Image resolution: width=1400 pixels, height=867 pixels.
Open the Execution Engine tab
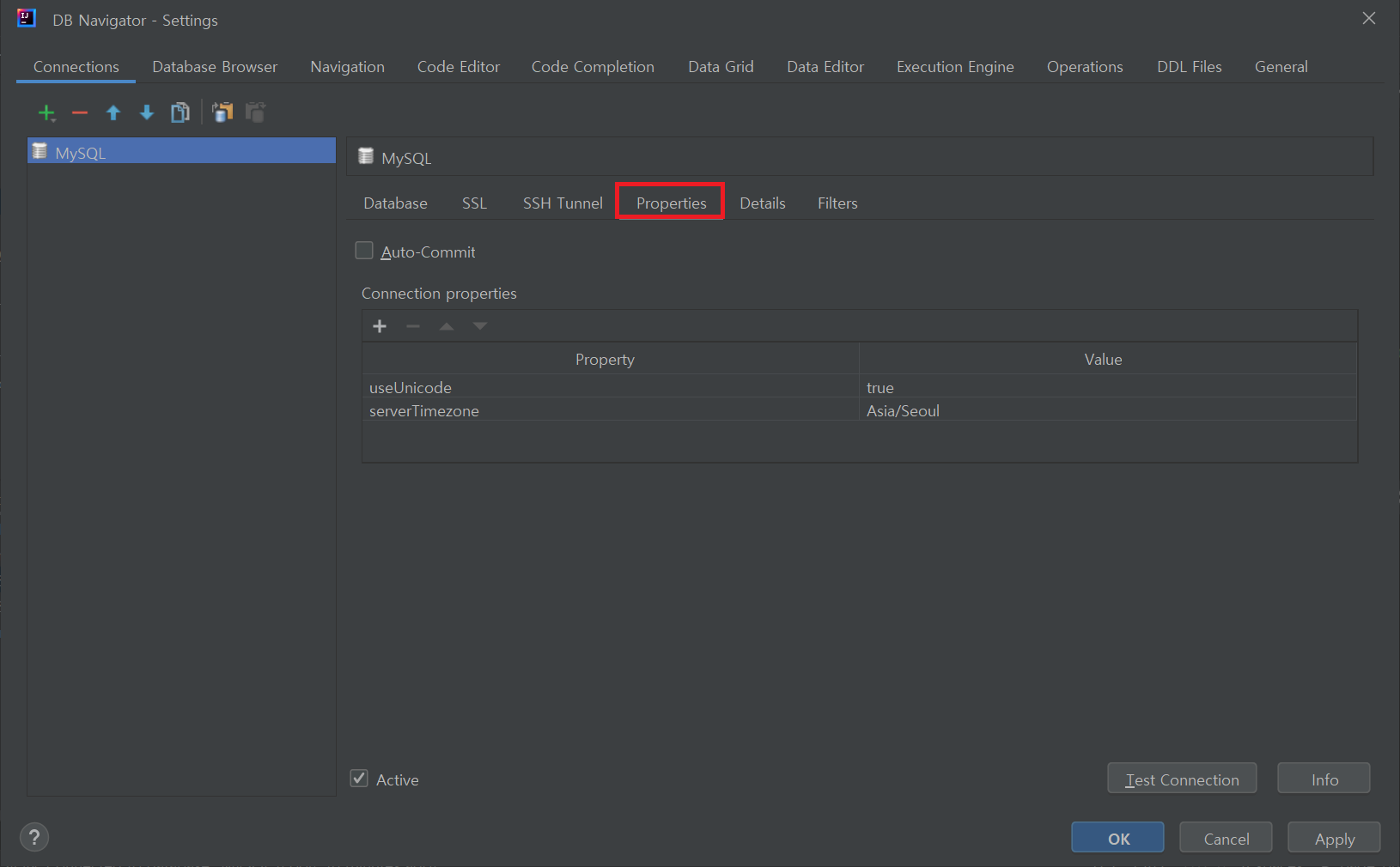(955, 67)
